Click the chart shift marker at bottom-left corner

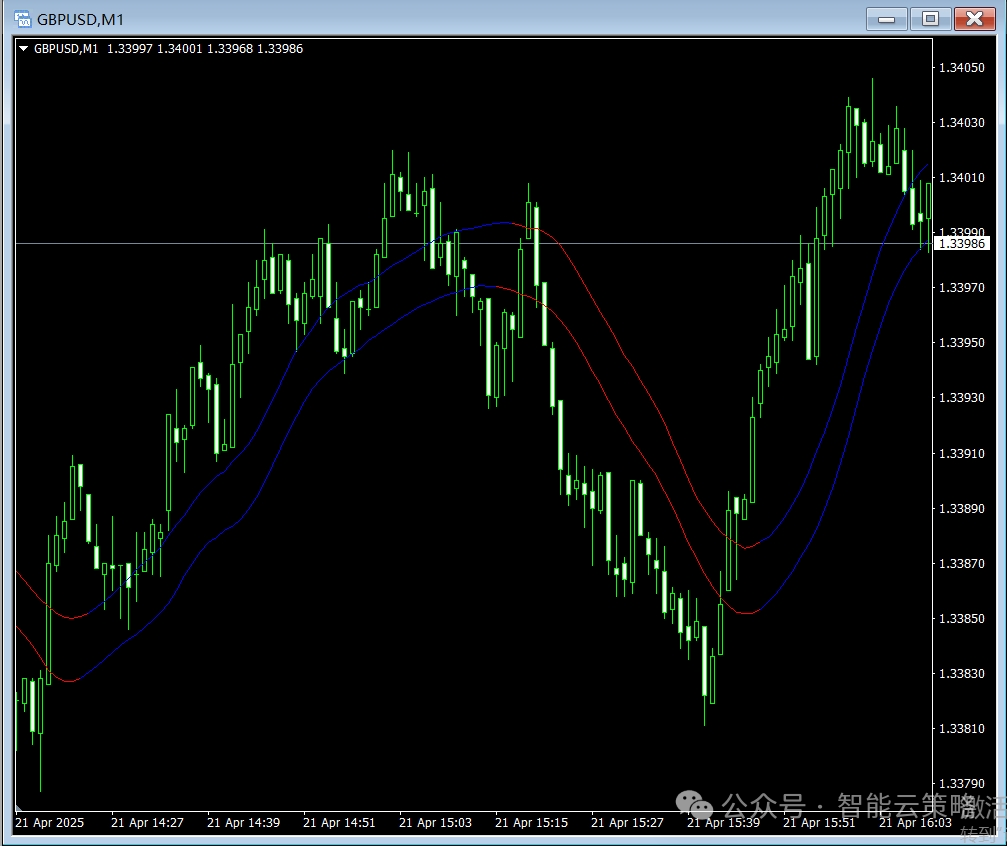coord(19,808)
